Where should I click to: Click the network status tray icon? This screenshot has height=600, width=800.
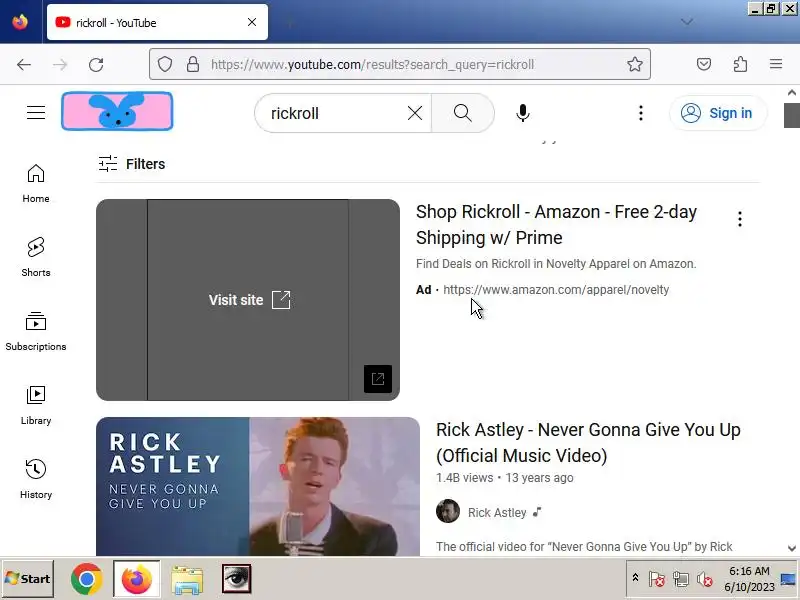tap(681, 579)
